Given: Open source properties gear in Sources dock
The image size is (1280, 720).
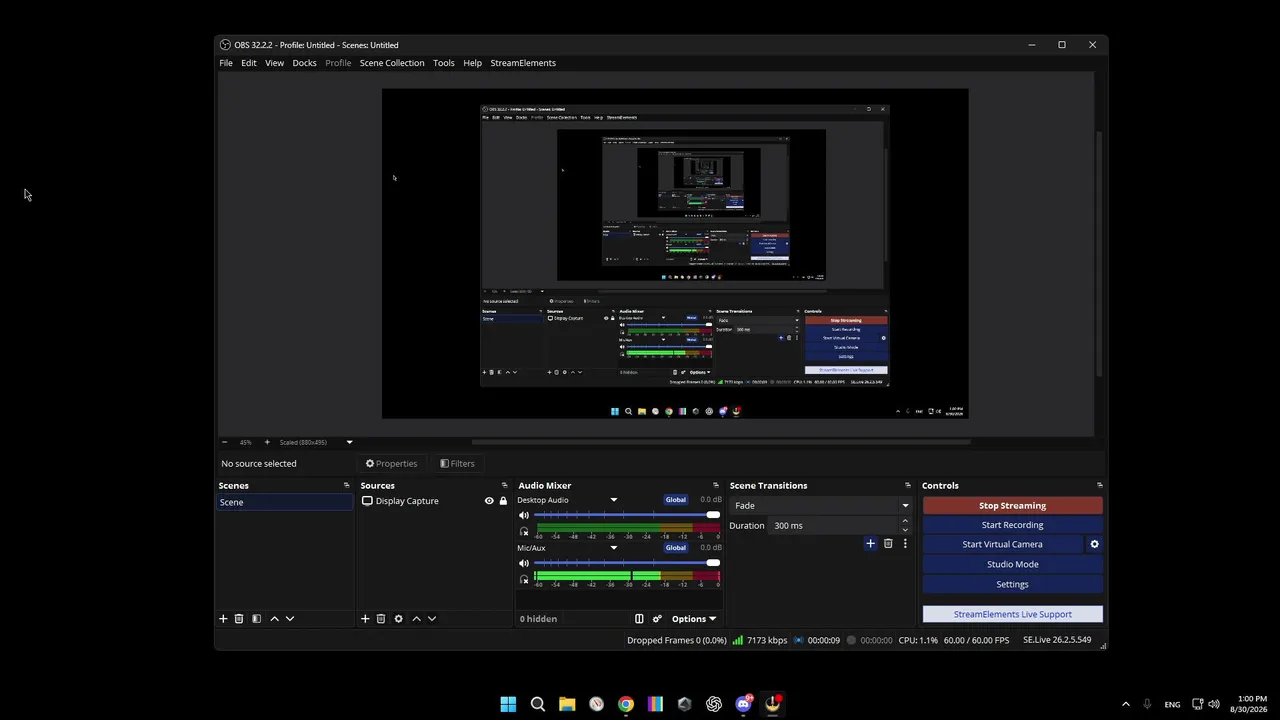Looking at the screenshot, I should tap(398, 619).
